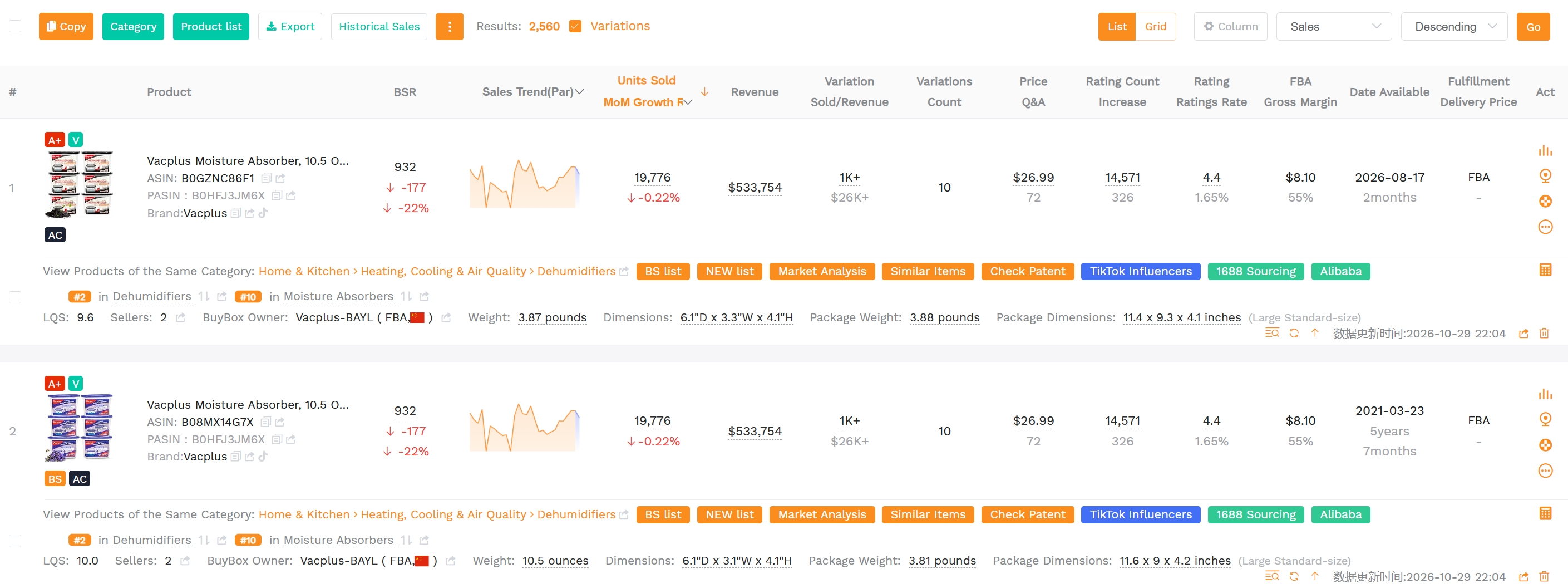Click upward arrow icon in product 2 footer
1568x588 pixels.
[1315, 576]
